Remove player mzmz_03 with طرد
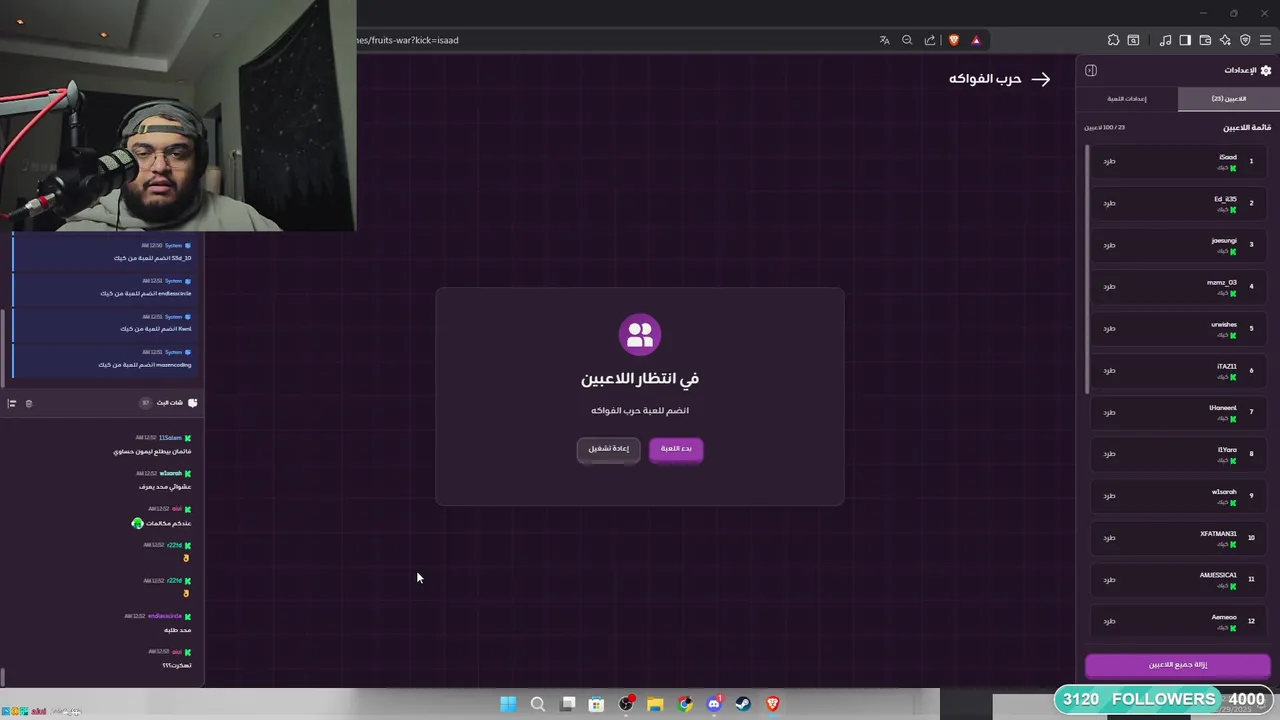This screenshot has width=1280, height=720. (1109, 287)
